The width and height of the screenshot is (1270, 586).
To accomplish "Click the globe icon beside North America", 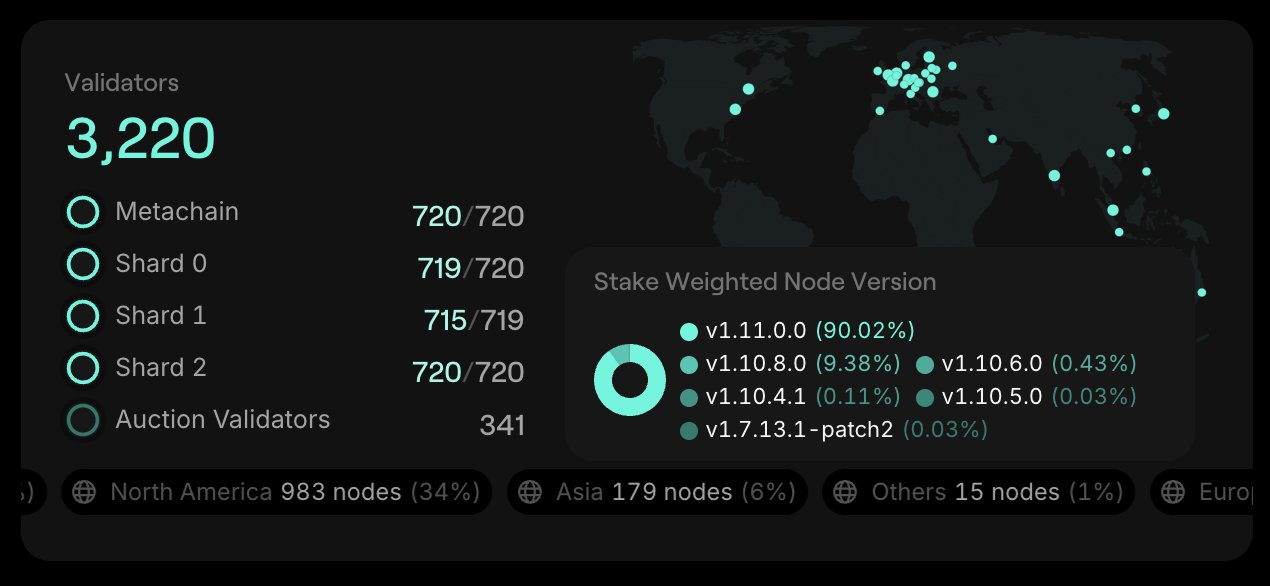I will click(85, 492).
